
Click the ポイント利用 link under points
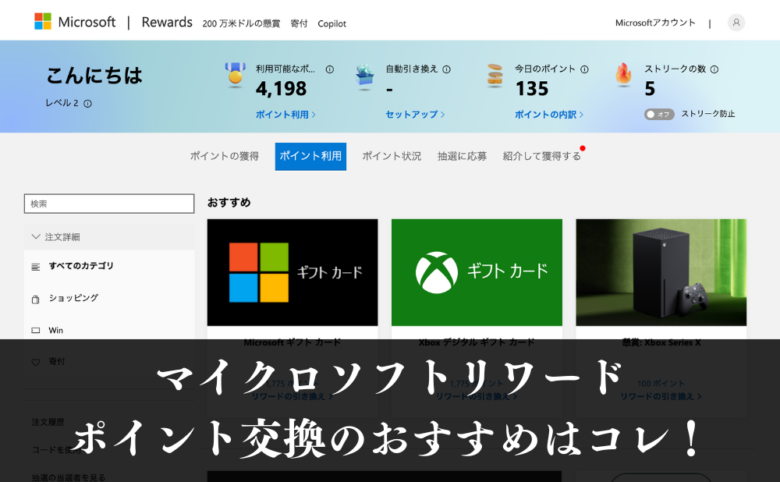286,114
